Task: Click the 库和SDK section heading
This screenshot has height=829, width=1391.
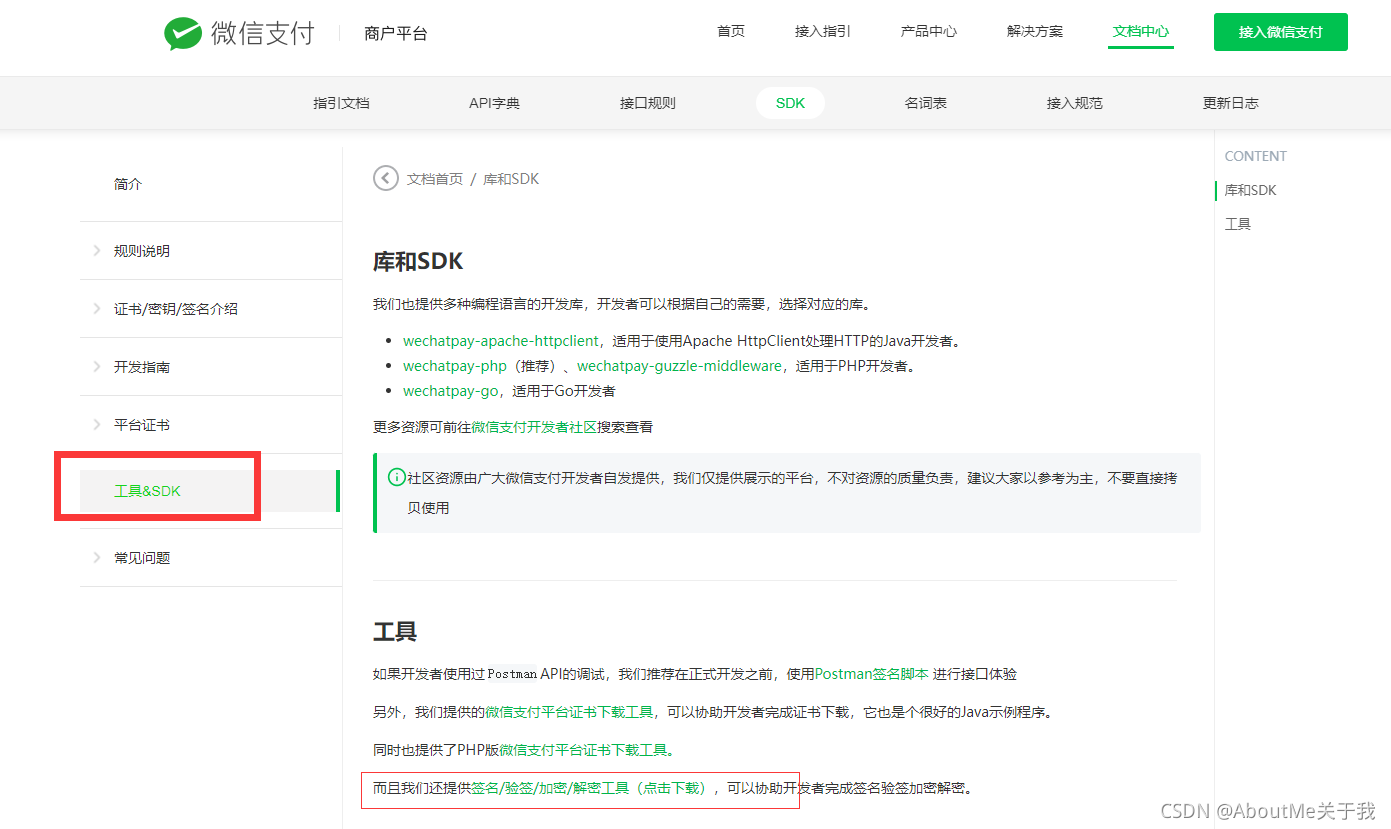Action: pyautogui.click(x=418, y=261)
